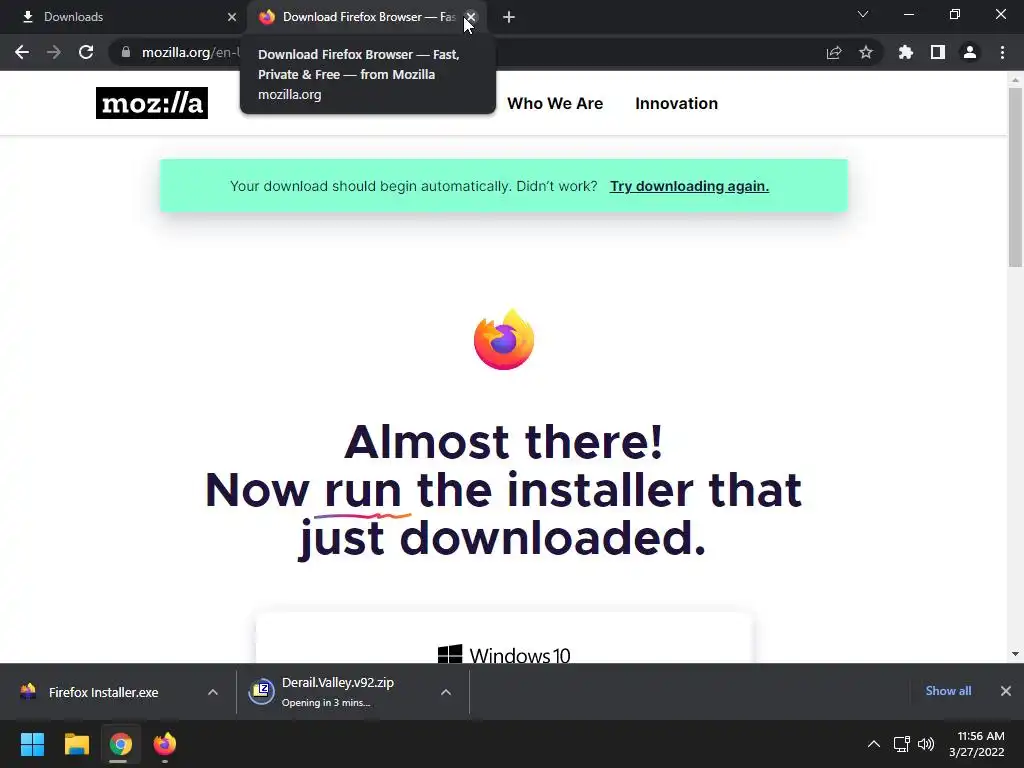This screenshot has width=1024, height=768.
Task: Open the volume tray icon
Action: click(926, 744)
